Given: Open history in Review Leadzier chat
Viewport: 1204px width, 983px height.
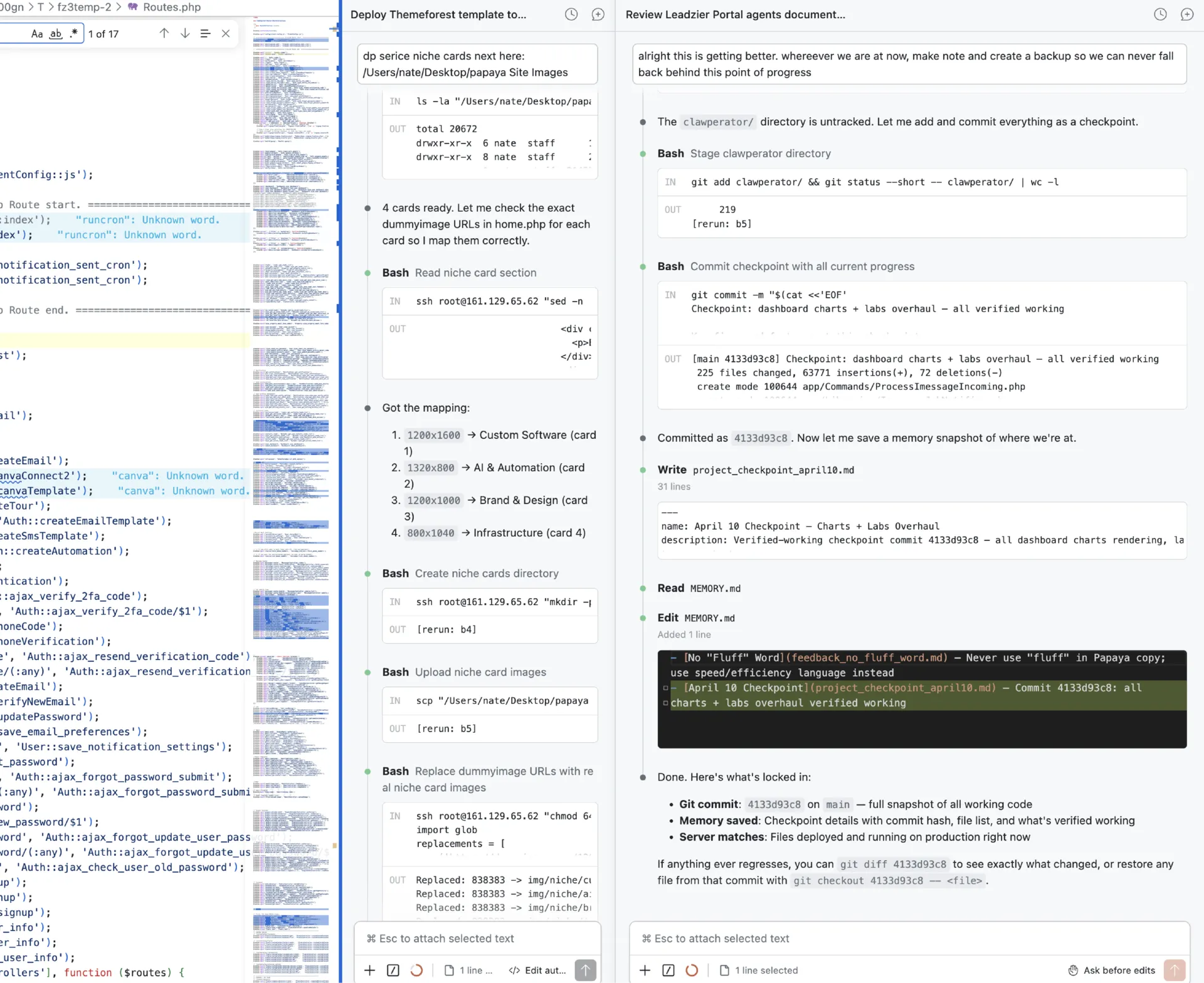Looking at the screenshot, I should click(x=1160, y=14).
